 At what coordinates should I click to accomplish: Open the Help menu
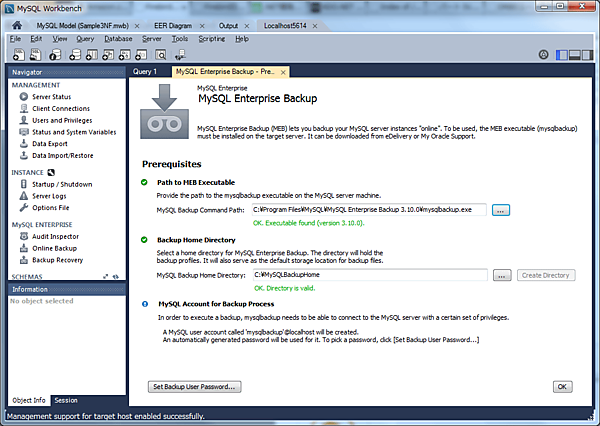point(242,39)
